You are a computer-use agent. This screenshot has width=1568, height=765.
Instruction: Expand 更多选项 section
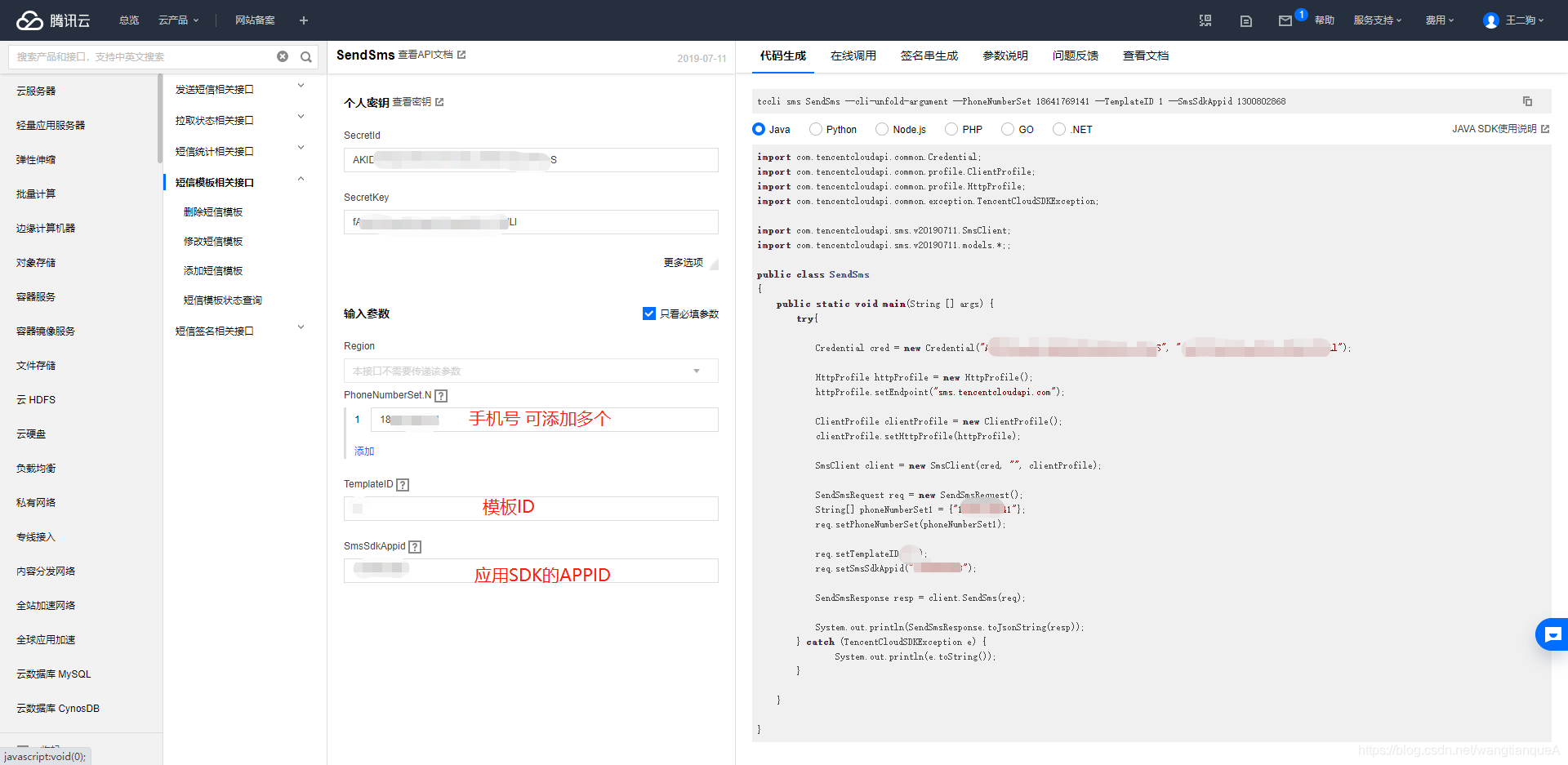(690, 263)
